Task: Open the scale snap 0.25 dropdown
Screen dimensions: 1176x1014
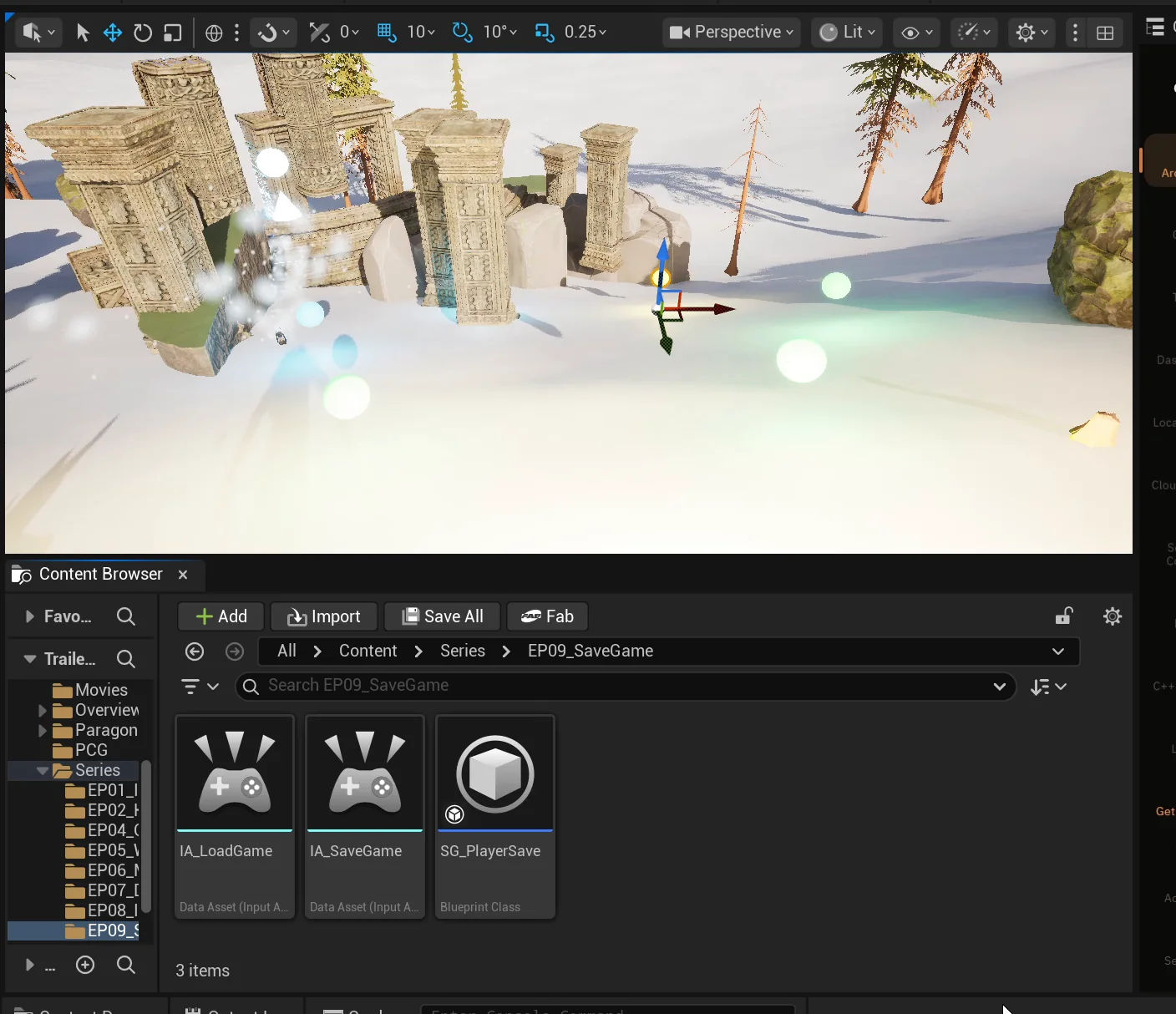Action: click(x=585, y=33)
